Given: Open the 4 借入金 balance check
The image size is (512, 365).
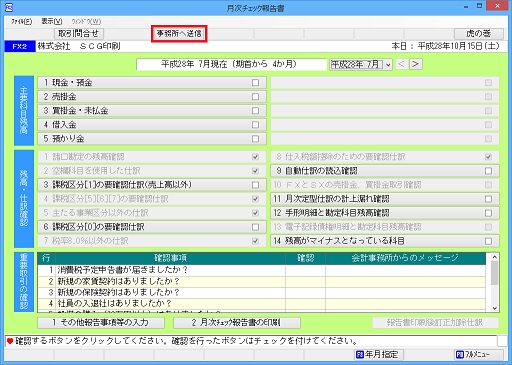Looking at the screenshot, I should click(x=152, y=125).
